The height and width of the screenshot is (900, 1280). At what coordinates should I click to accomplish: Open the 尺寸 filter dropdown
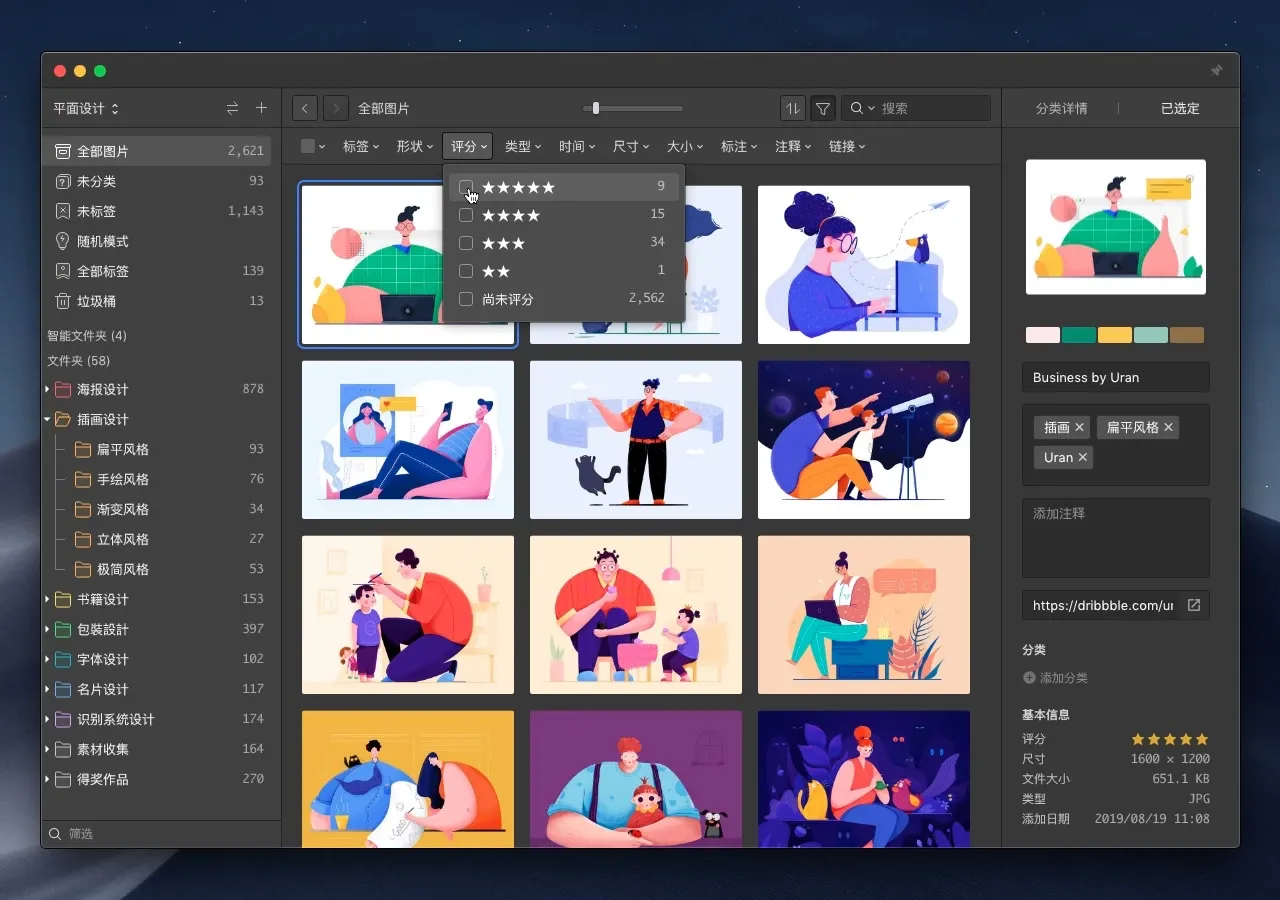tap(631, 146)
